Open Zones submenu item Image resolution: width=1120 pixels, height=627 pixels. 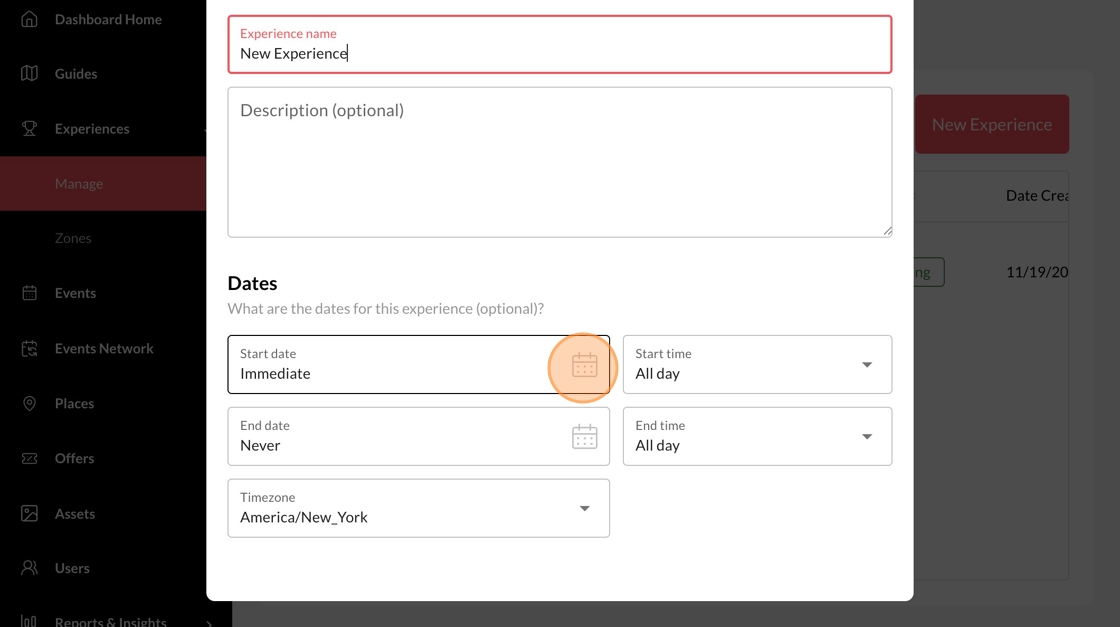point(73,238)
